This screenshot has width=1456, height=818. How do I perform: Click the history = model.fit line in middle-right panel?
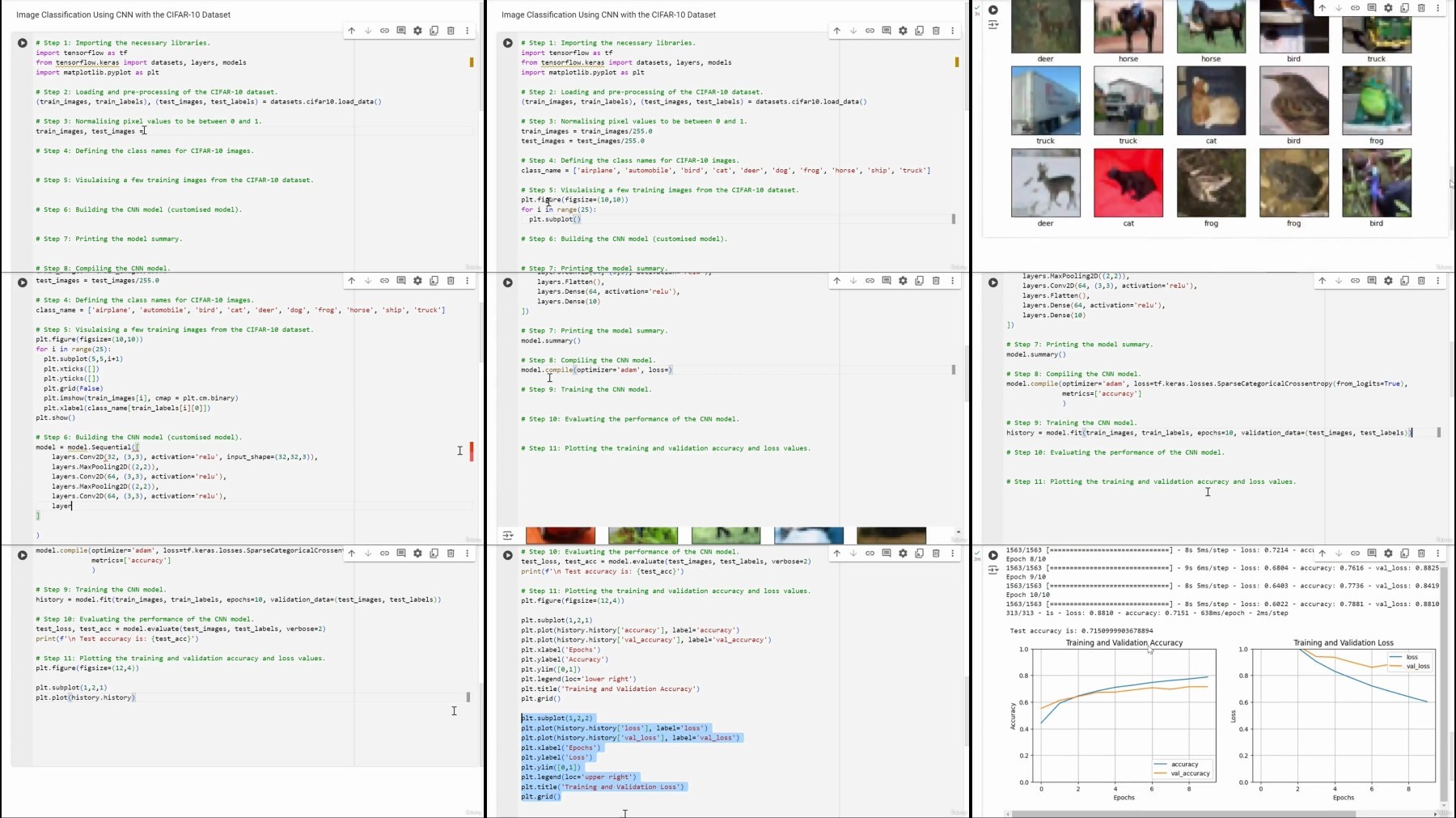[1208, 433]
